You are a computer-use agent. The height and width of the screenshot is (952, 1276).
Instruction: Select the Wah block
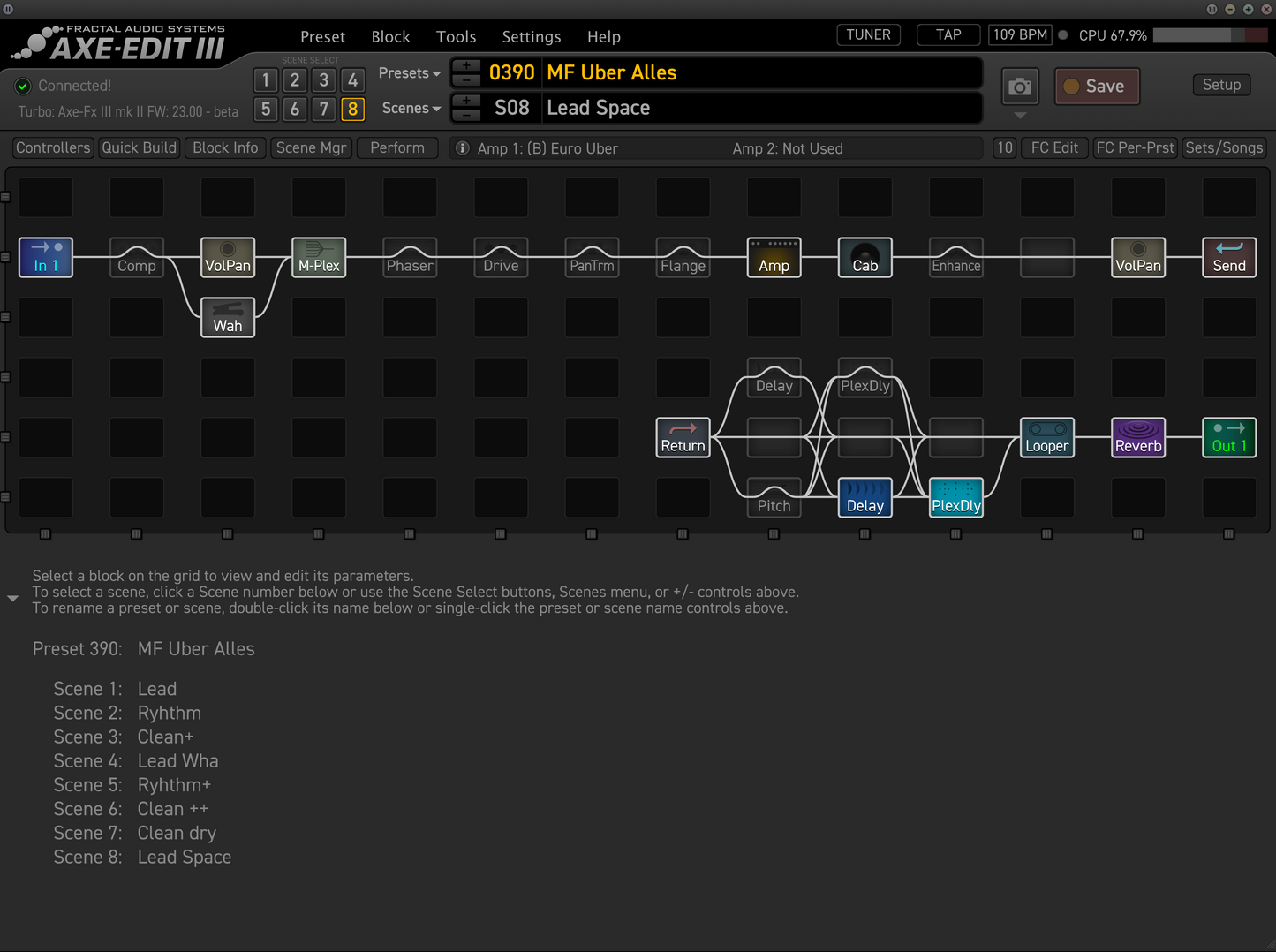click(227, 317)
